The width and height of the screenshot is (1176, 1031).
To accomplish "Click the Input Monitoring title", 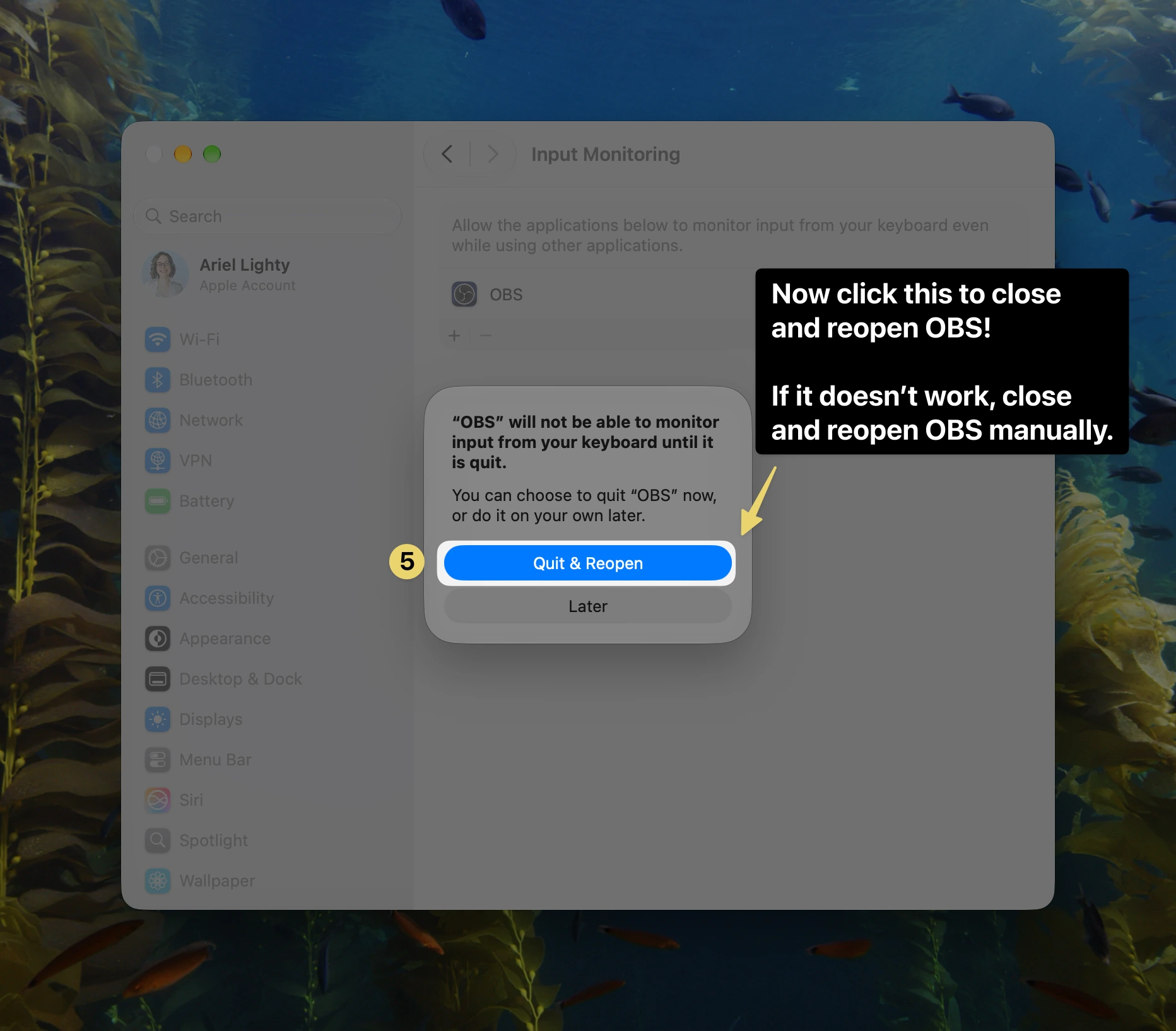I will (x=606, y=155).
